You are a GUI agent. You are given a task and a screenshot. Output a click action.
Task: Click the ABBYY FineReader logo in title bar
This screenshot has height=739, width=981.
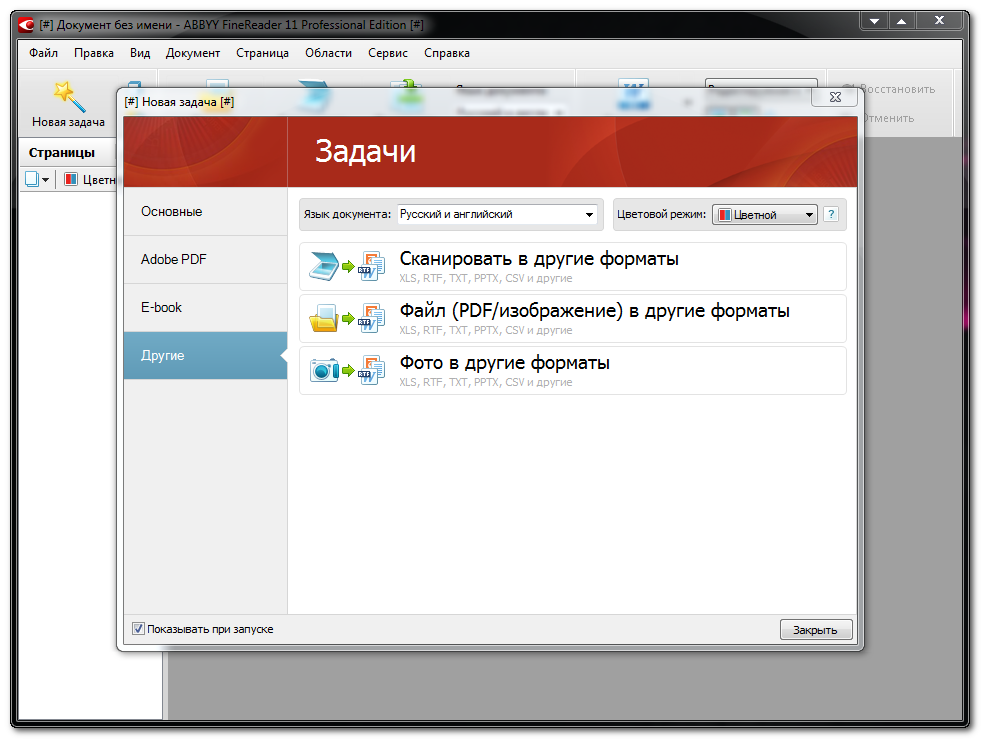point(26,24)
